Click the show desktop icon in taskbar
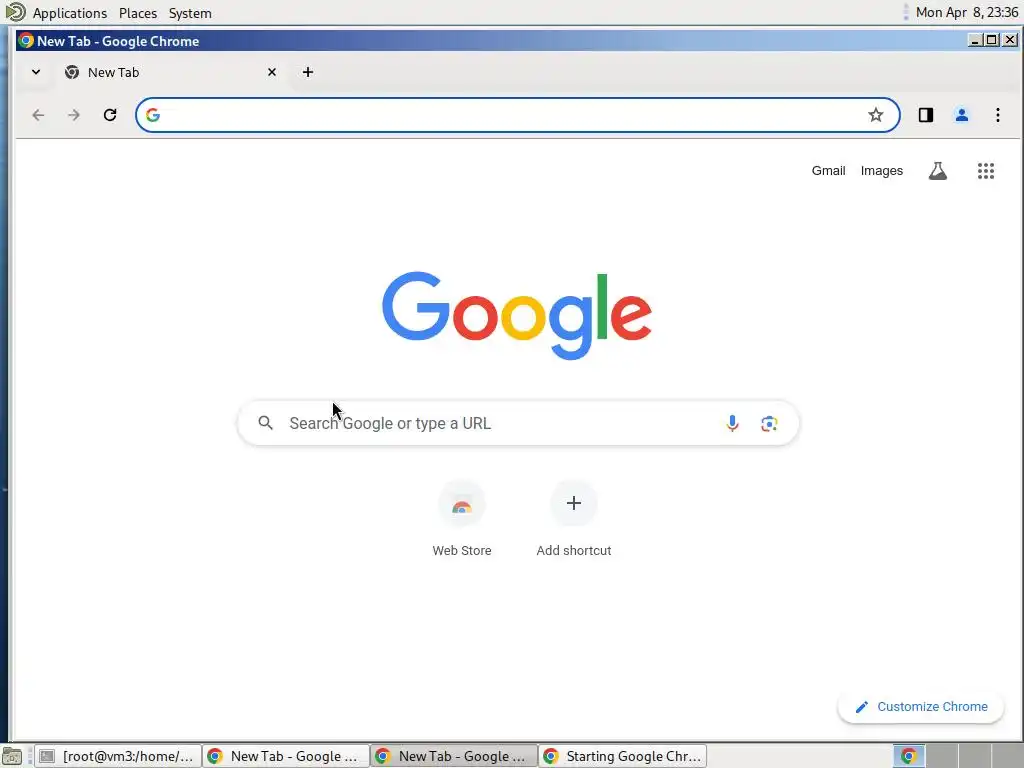Viewport: 1024px width, 768px height. [12, 756]
